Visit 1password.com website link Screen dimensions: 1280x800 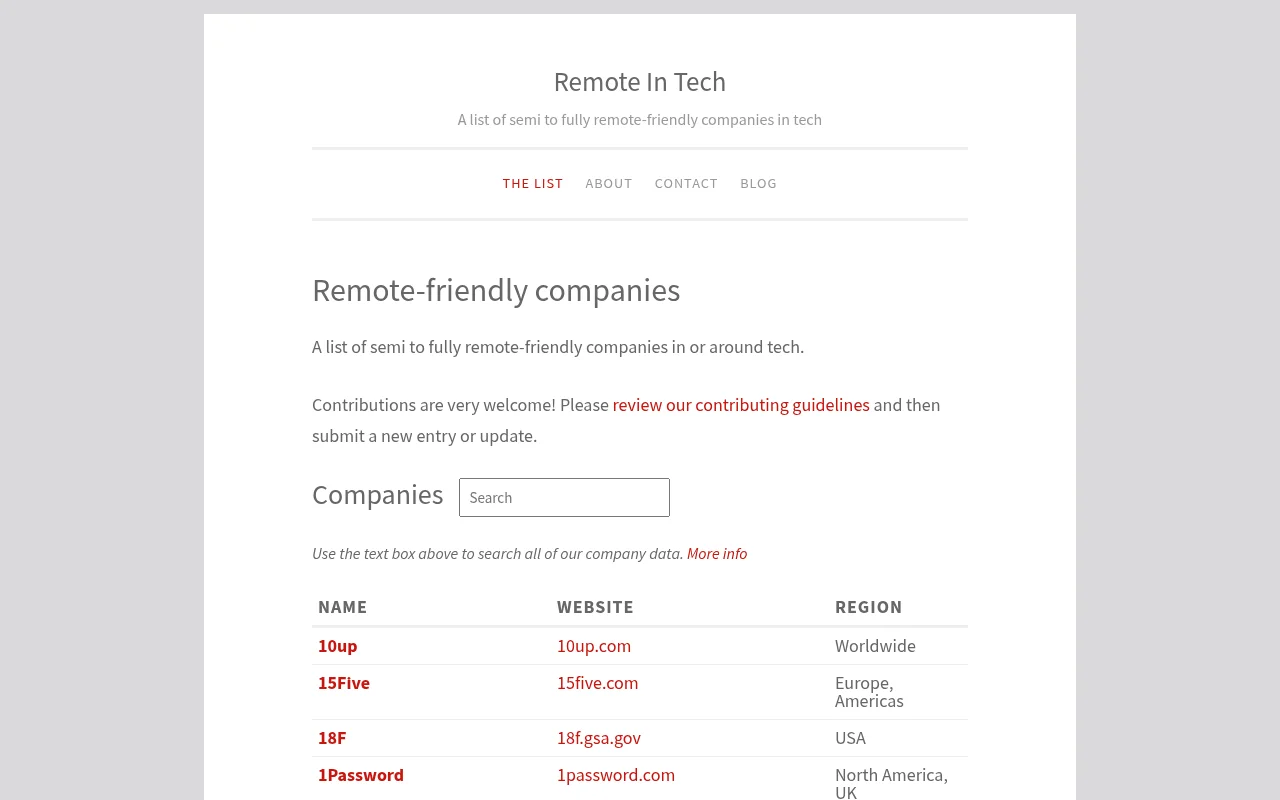[x=616, y=775]
